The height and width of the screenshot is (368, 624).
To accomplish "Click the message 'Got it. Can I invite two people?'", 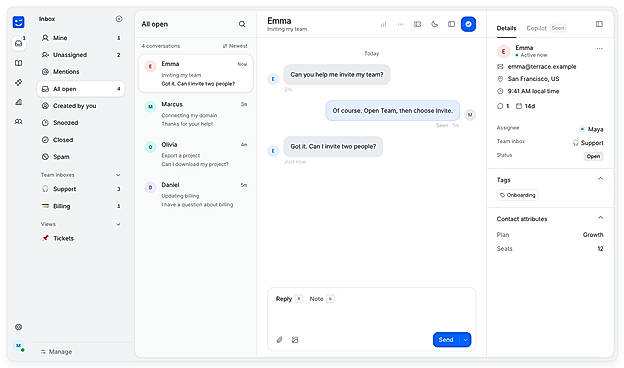I will tap(333, 146).
